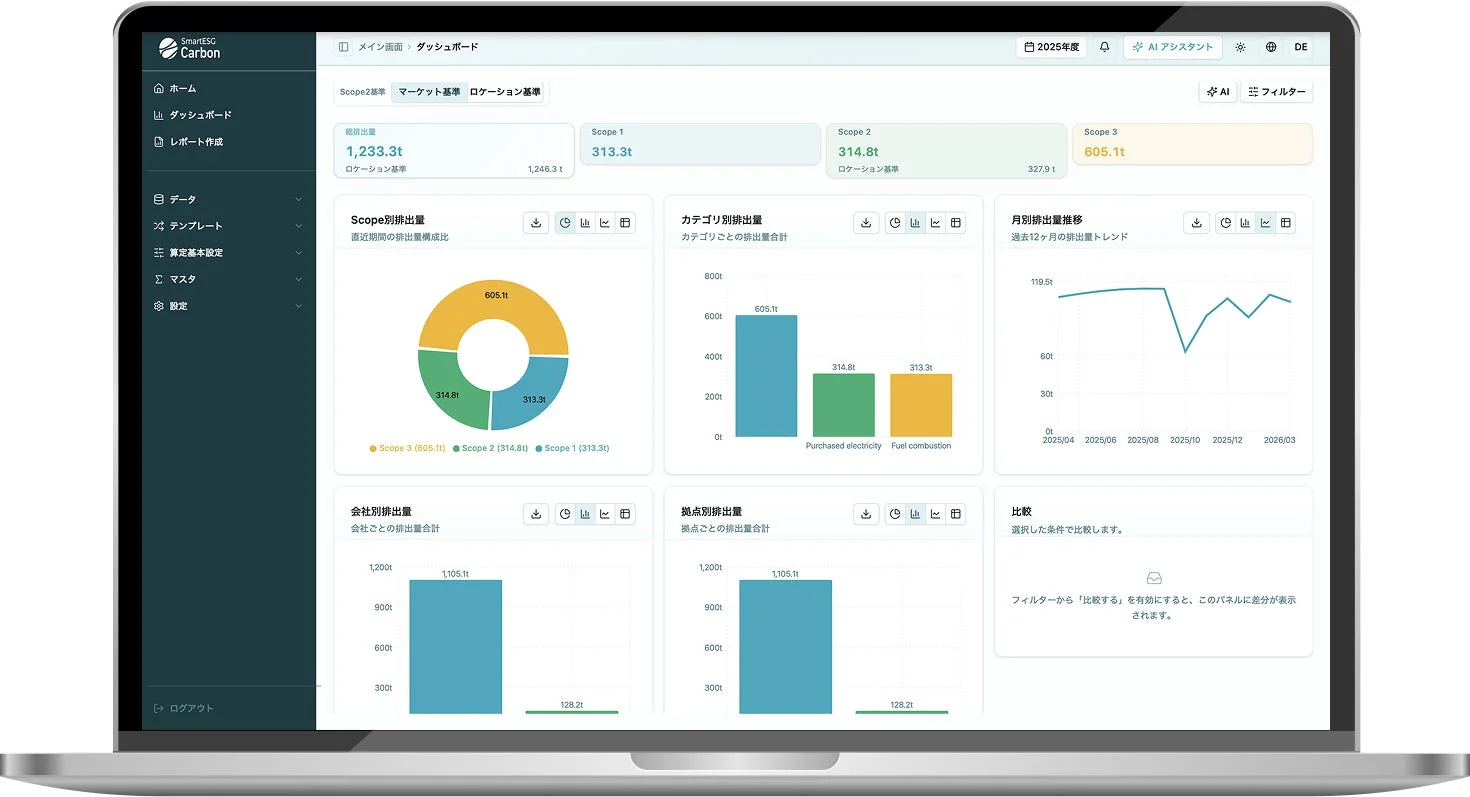1470x797 pixels.
Task: Toggle light/dark theme sun icon
Action: pos(1241,47)
